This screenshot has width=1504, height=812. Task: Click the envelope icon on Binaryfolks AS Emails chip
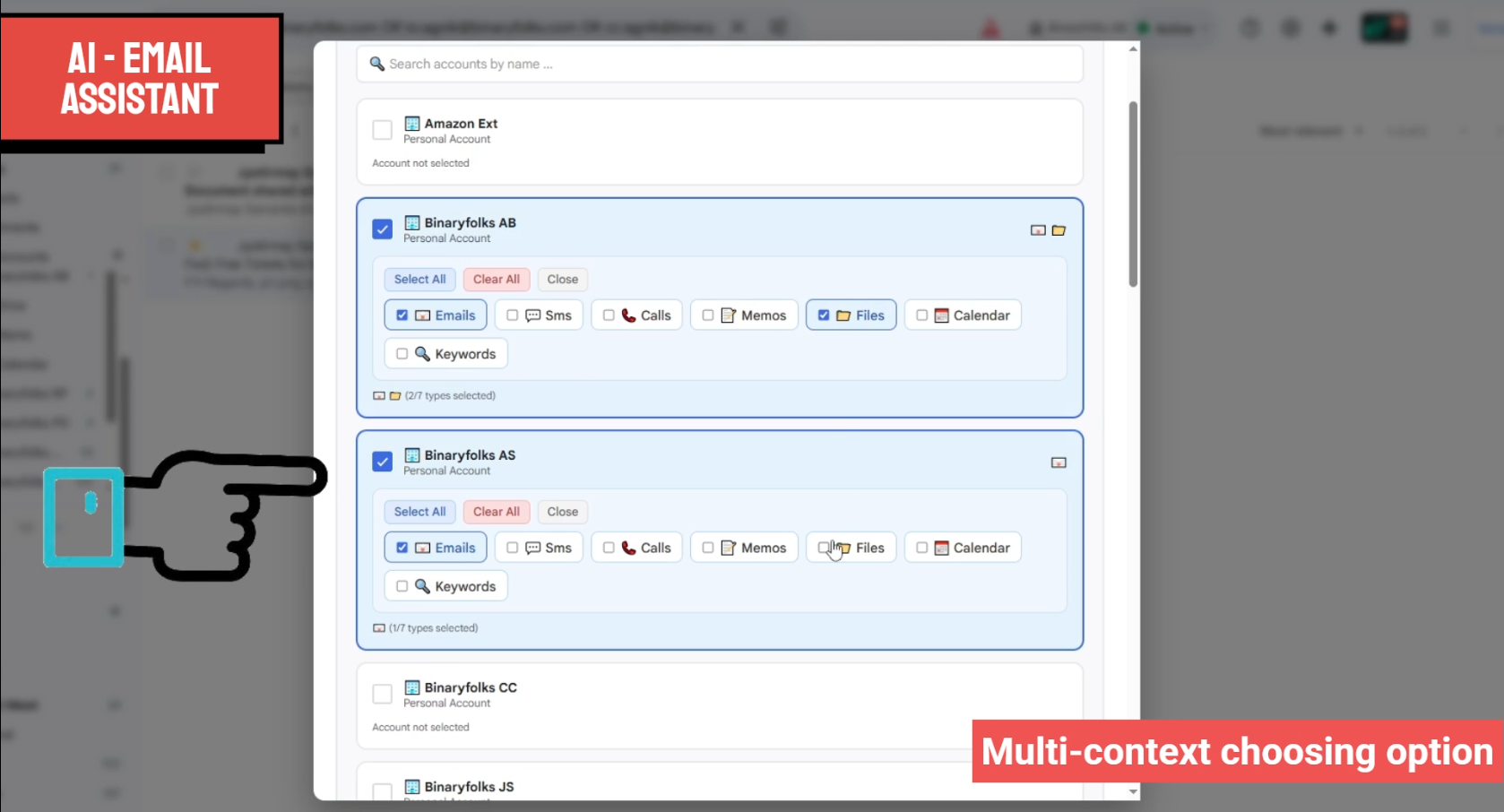423,548
